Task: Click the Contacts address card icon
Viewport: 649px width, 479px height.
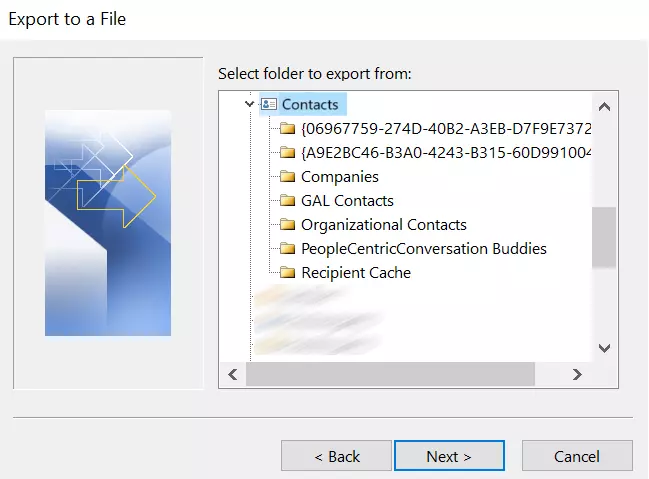Action: click(x=269, y=104)
